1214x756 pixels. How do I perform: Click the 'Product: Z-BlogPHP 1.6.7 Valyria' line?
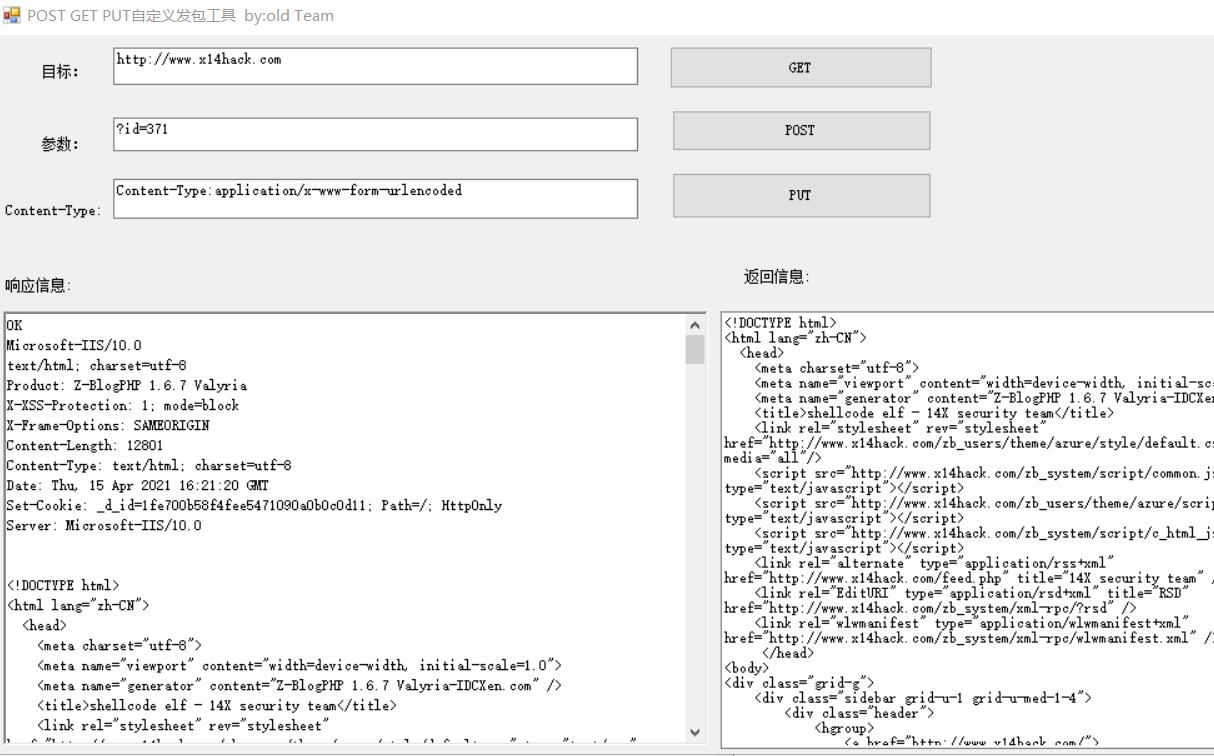point(127,385)
